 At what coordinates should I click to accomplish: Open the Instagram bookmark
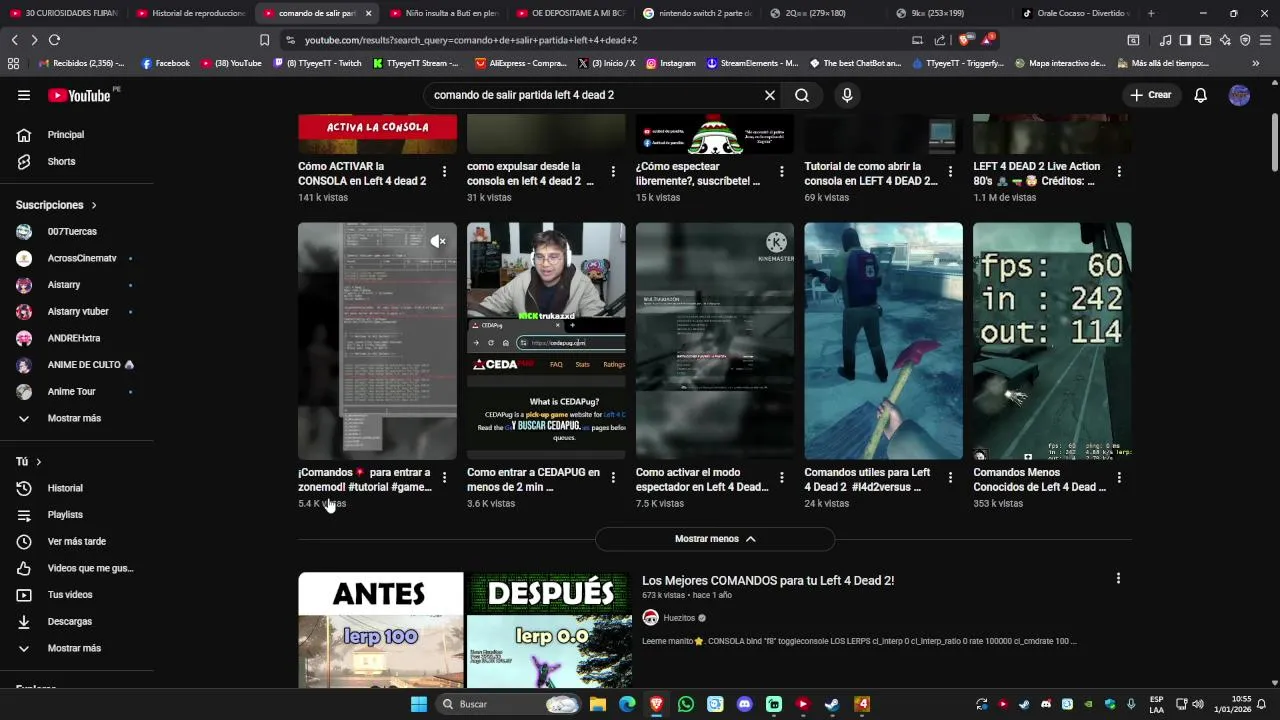click(x=670, y=63)
